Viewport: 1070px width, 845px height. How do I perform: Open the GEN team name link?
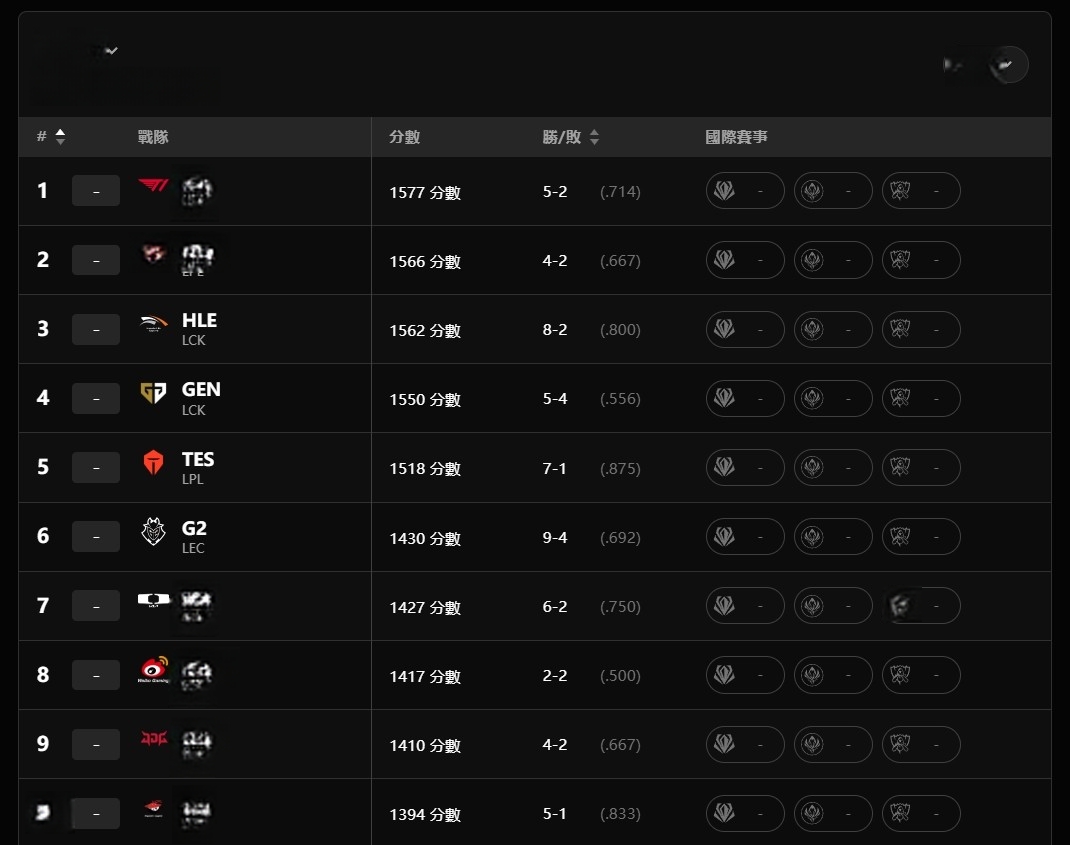point(201,389)
